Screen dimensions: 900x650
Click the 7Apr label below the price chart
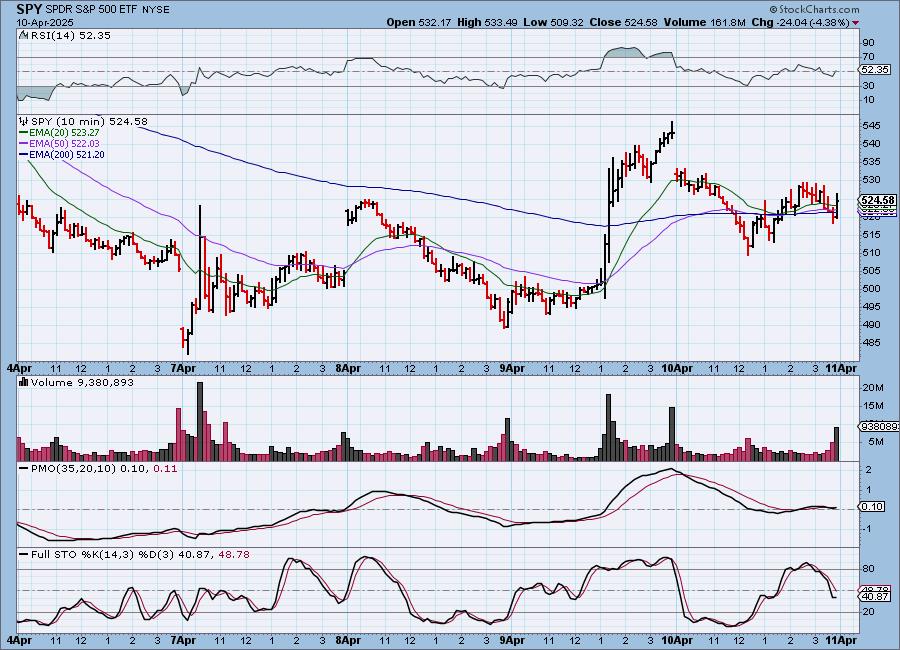pyautogui.click(x=184, y=368)
